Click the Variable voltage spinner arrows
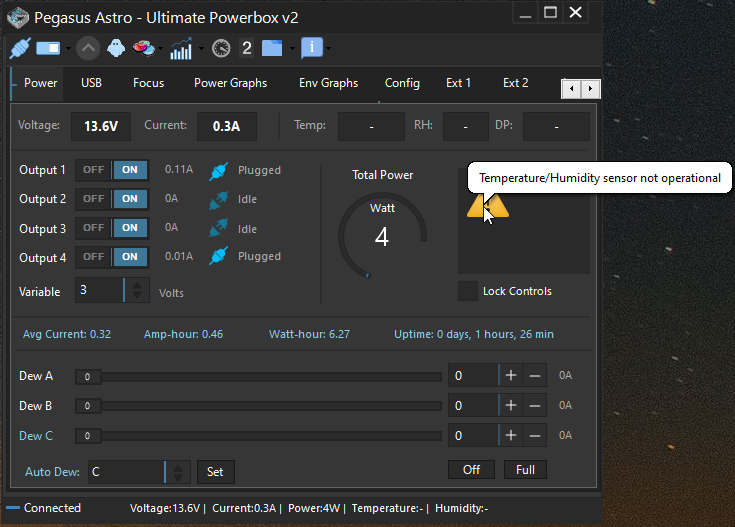 coord(137,290)
